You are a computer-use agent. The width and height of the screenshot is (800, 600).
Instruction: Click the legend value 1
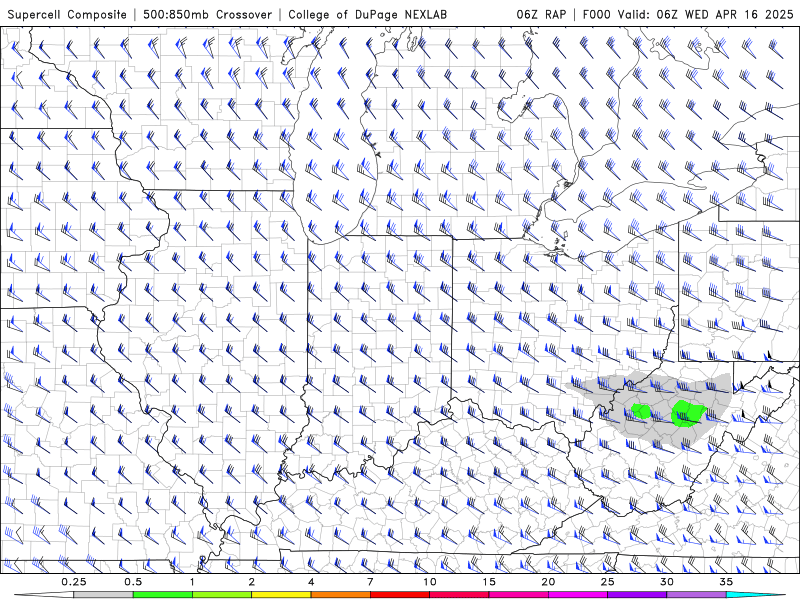tap(192, 582)
